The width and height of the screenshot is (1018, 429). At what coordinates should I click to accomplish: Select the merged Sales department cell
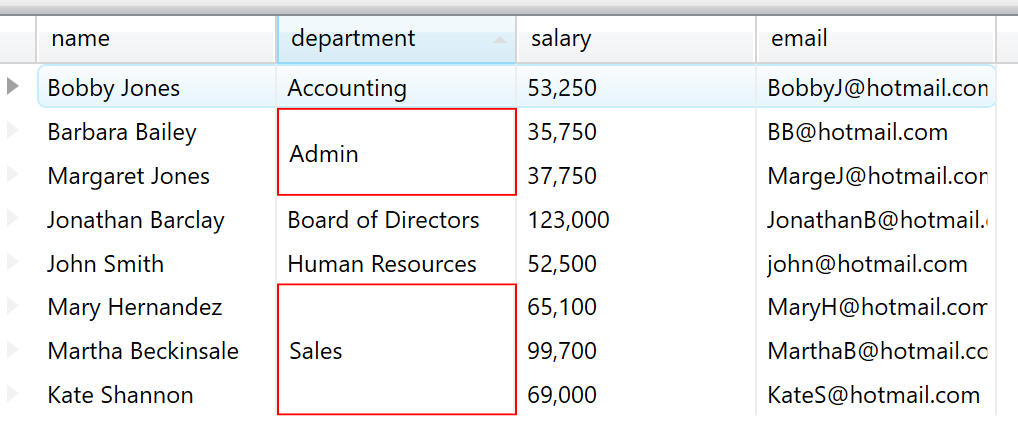[x=396, y=350]
